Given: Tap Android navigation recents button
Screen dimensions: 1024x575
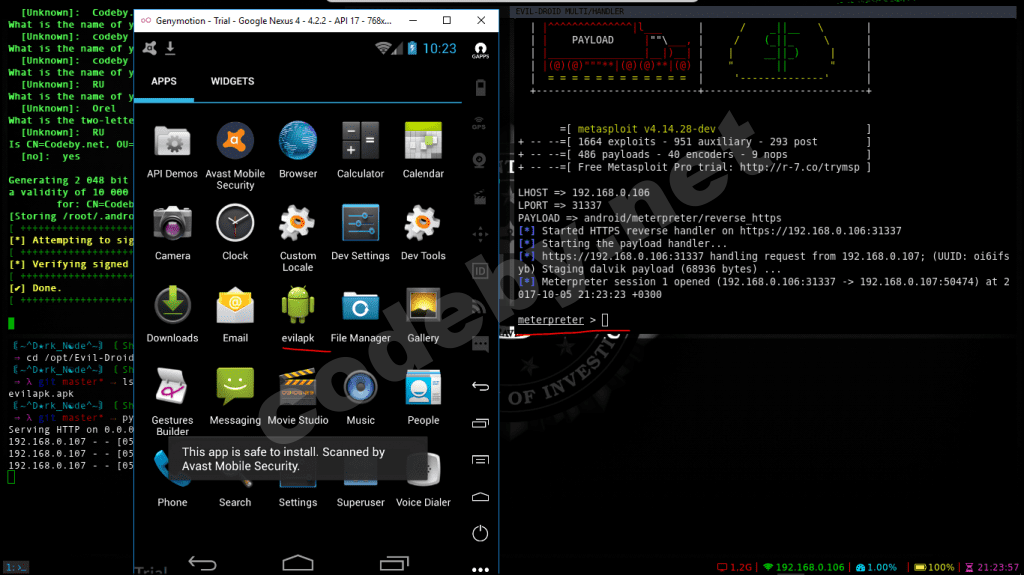Looking at the screenshot, I should [x=394, y=563].
